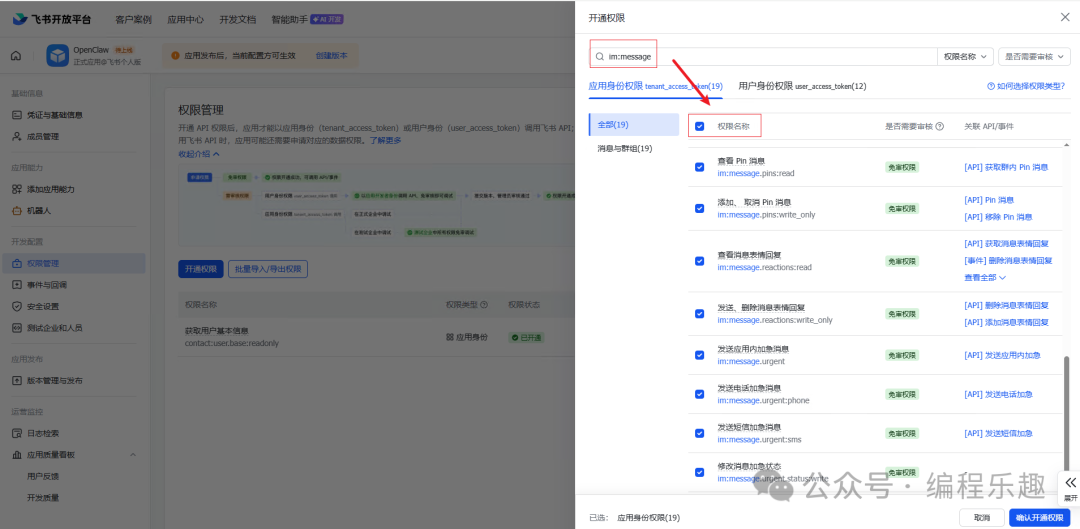Click the orange warning icon in release notice
The image size is (1080, 529).
175,56
